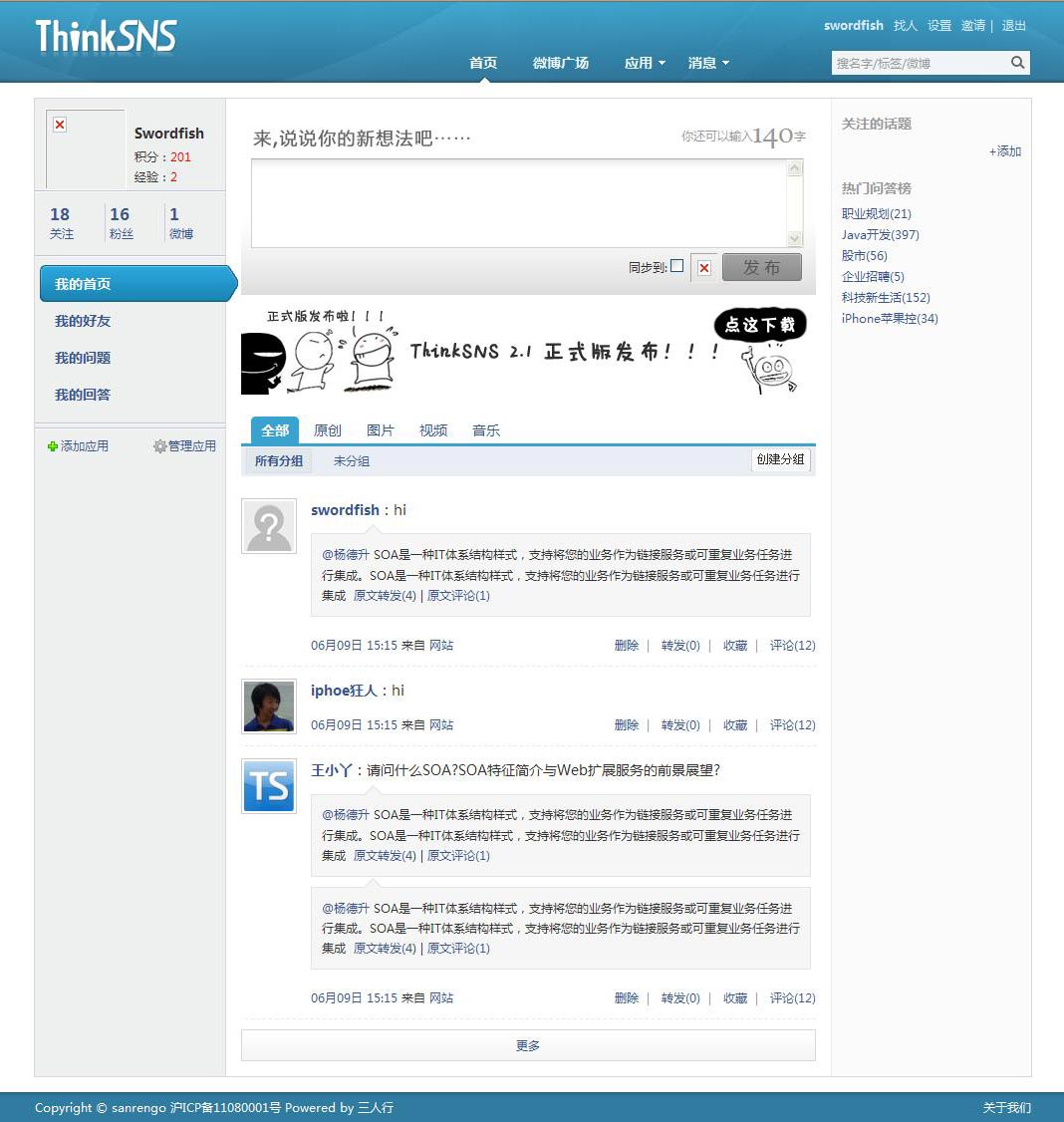Switch to the 音乐 tab
The height and width of the screenshot is (1122, 1064).
(486, 430)
